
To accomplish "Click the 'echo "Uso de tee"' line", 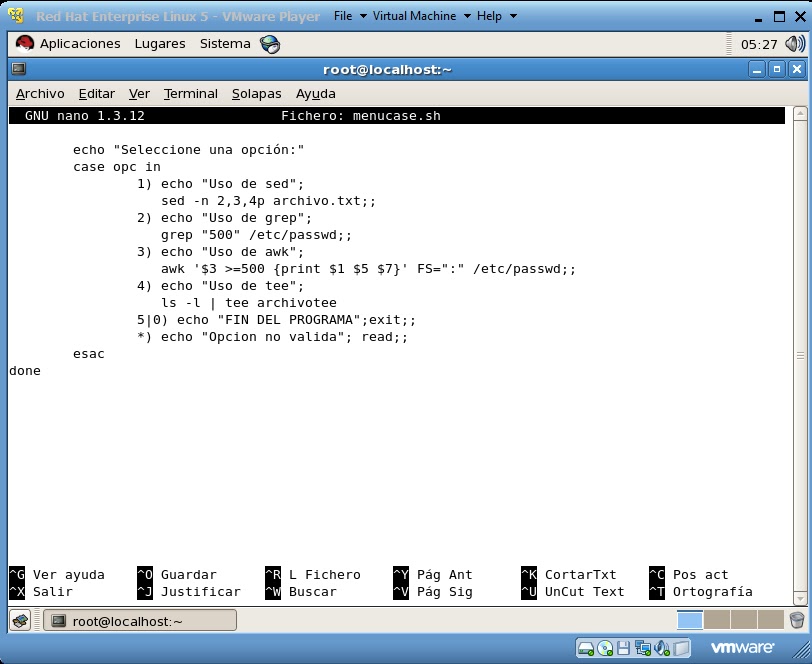I will (221, 286).
